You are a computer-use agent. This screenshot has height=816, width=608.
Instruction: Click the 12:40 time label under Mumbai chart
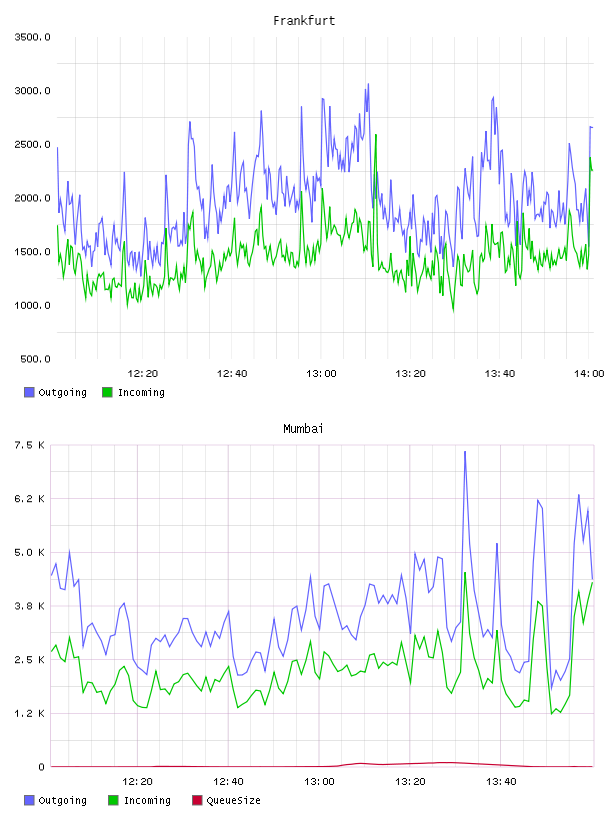(228, 781)
